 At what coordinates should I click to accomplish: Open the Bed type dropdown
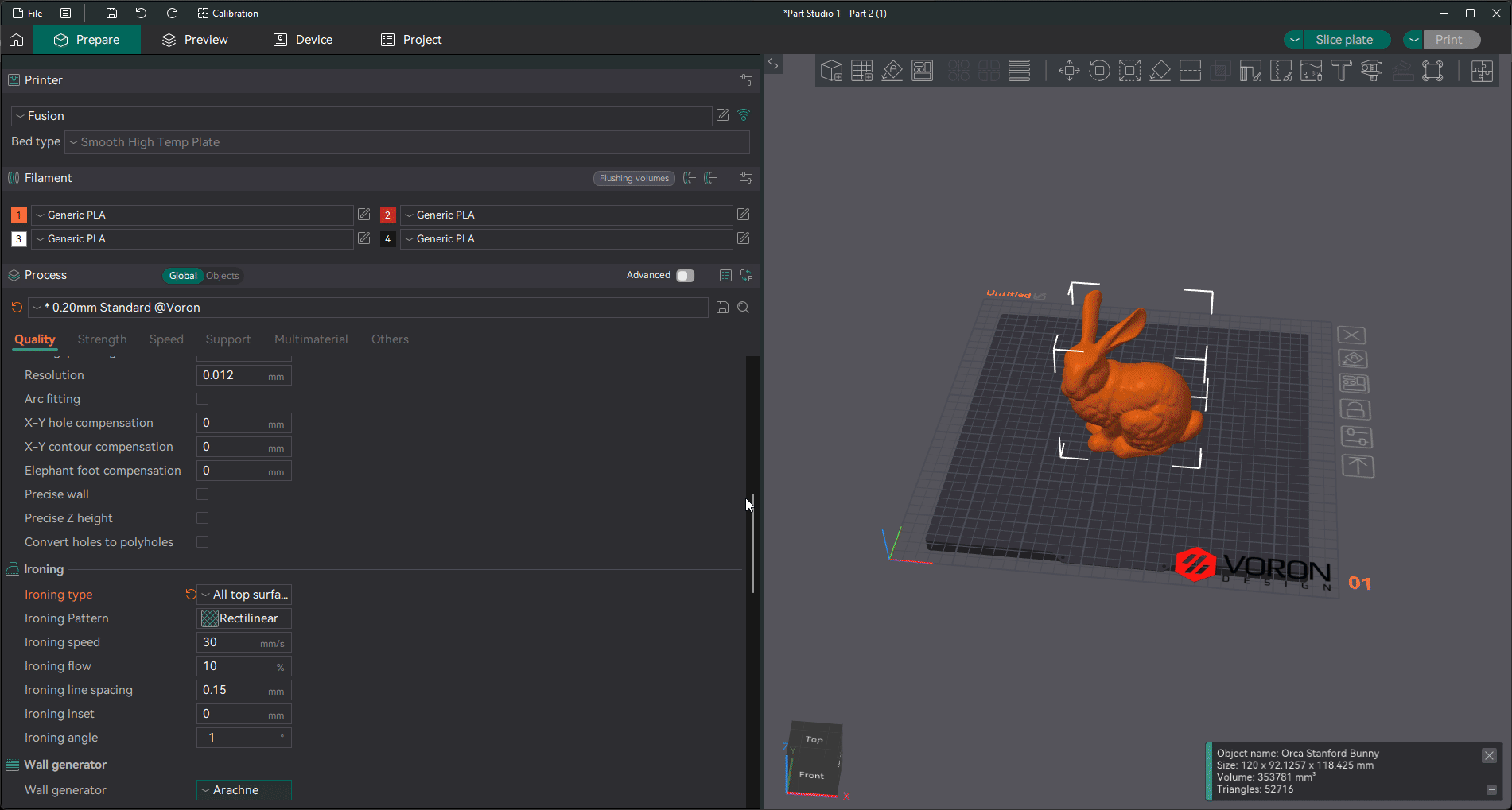[x=406, y=142]
